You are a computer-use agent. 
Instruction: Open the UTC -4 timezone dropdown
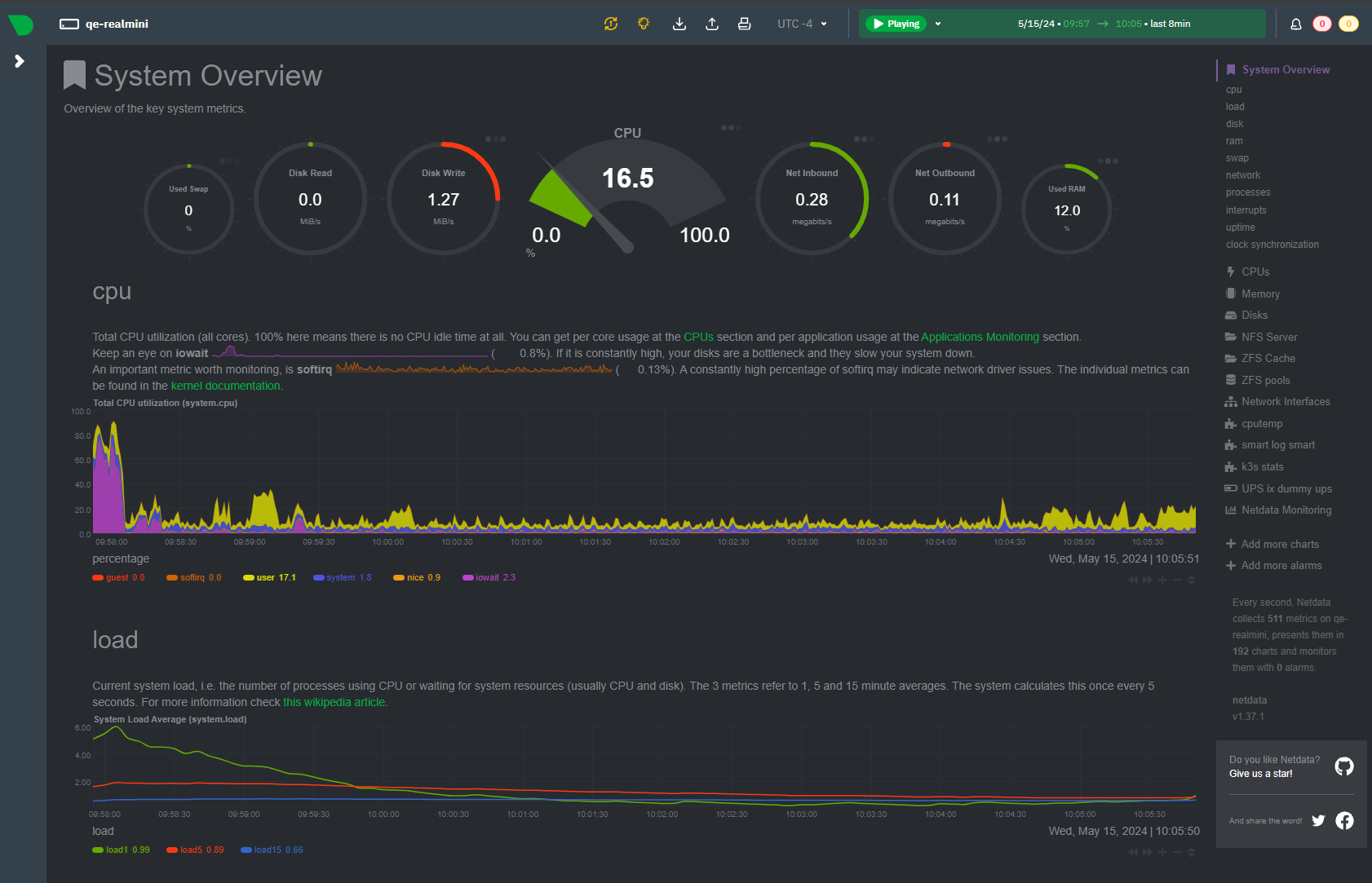pyautogui.click(x=802, y=24)
